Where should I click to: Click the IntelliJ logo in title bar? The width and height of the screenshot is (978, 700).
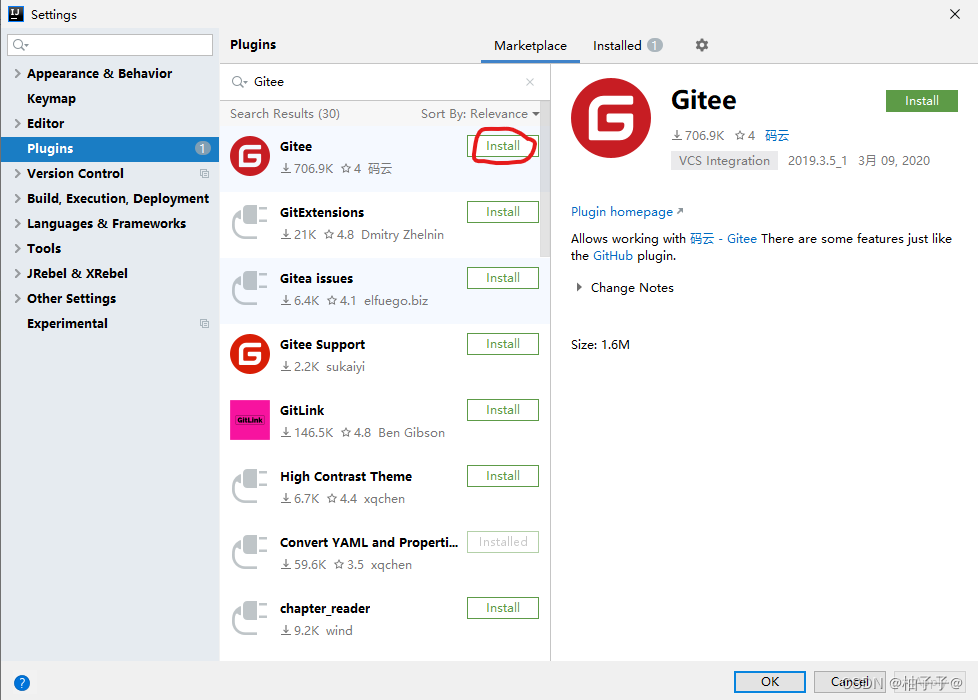point(16,14)
